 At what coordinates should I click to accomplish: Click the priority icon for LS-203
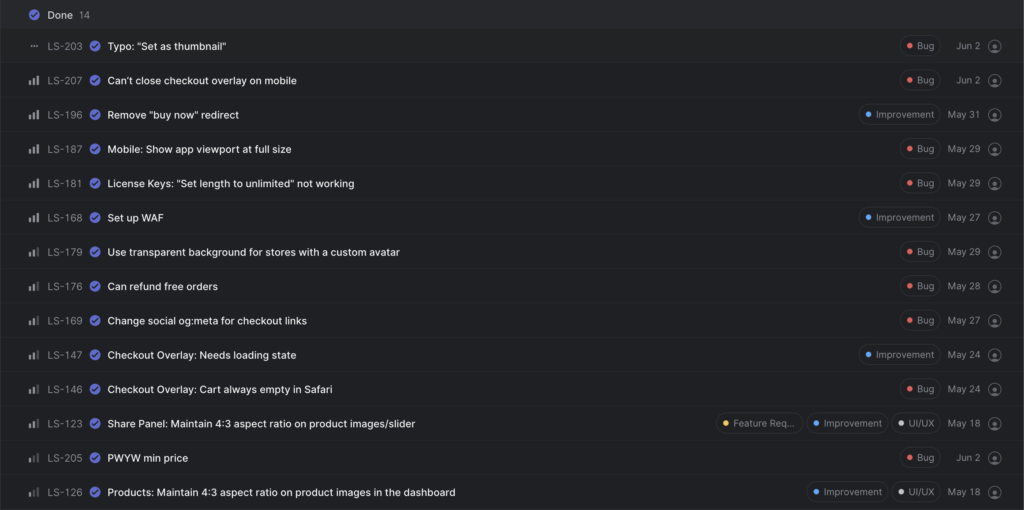point(34,46)
